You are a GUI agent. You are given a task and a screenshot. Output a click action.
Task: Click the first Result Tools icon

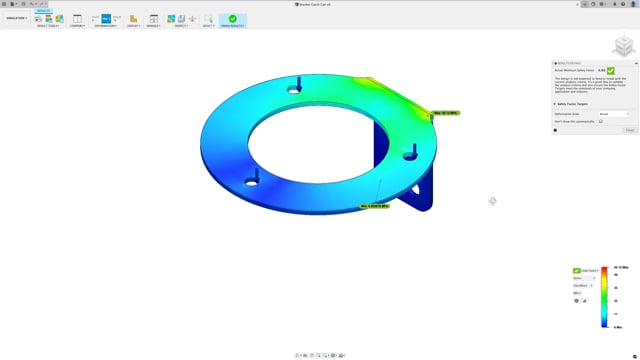tap(38, 19)
